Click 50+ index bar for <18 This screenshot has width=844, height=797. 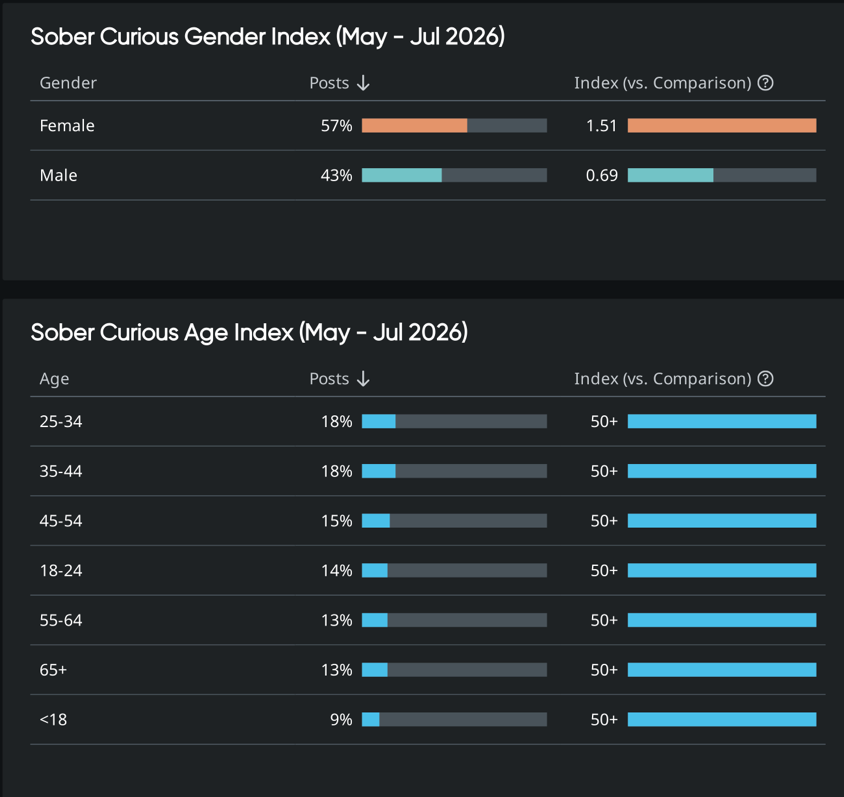pyautogui.click(x=722, y=720)
